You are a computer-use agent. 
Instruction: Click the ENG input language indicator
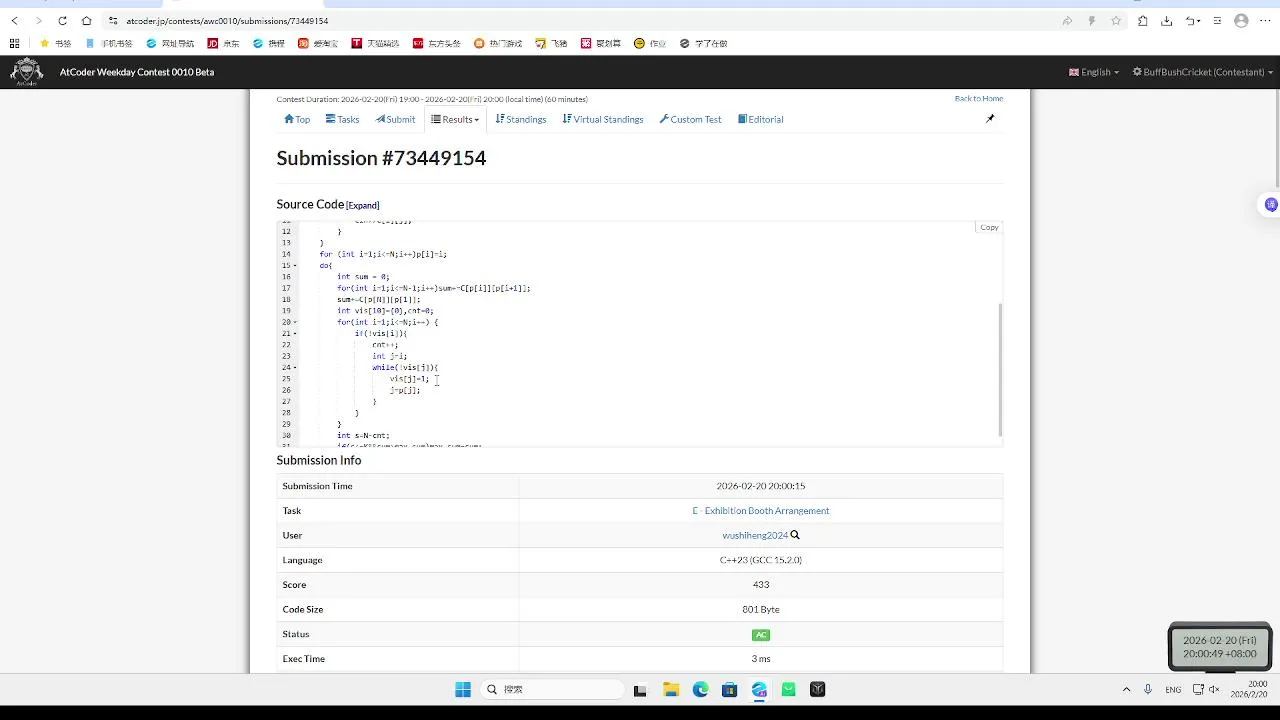click(1173, 689)
